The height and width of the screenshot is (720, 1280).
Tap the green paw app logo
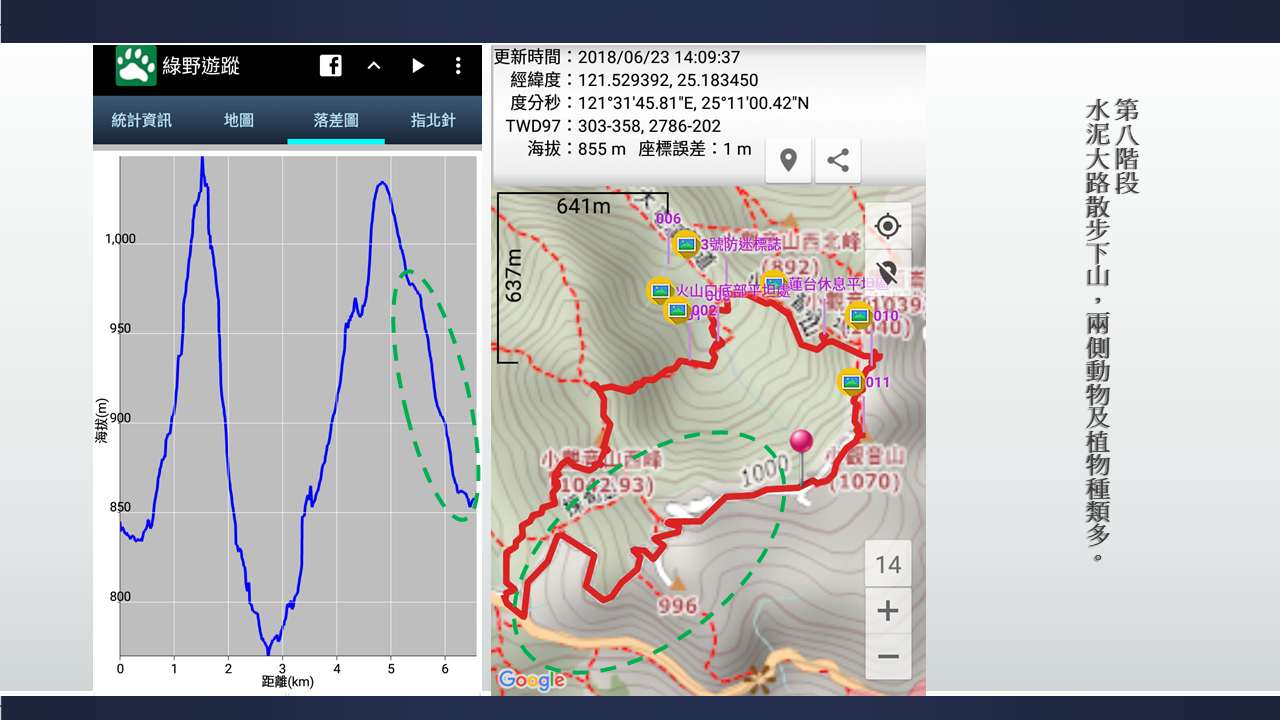point(136,66)
